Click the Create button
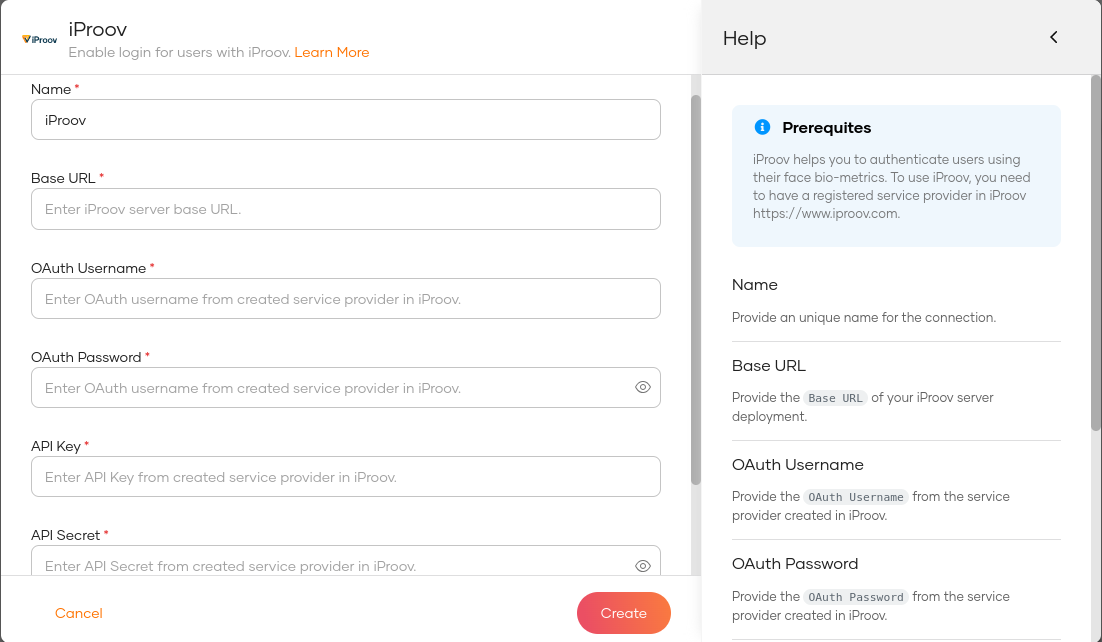The height and width of the screenshot is (642, 1102). (623, 613)
